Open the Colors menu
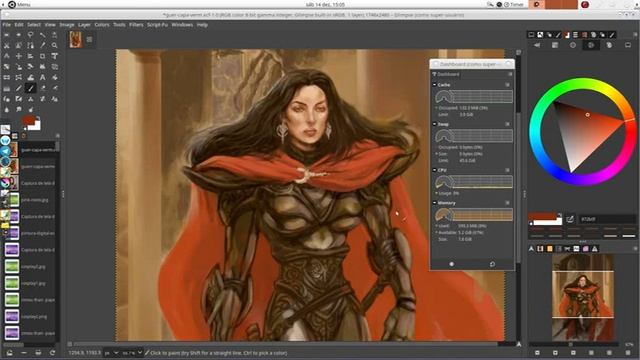The height and width of the screenshot is (360, 640). click(102, 25)
